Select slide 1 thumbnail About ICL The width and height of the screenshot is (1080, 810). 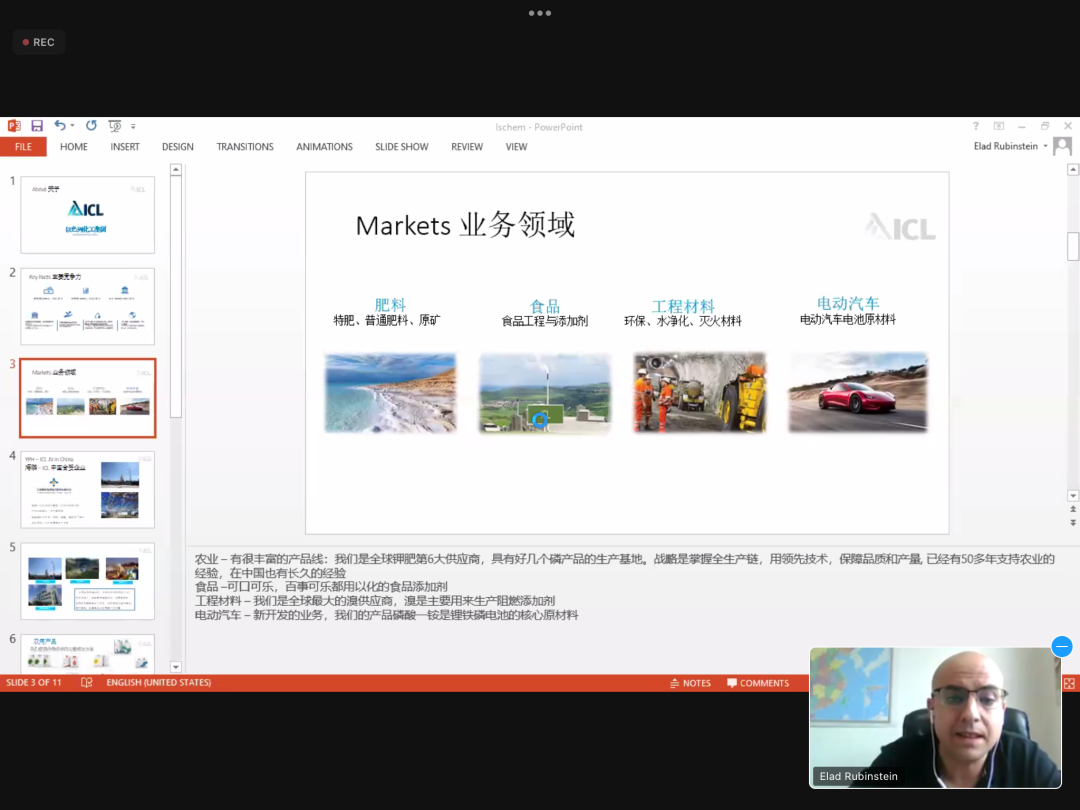point(87,215)
